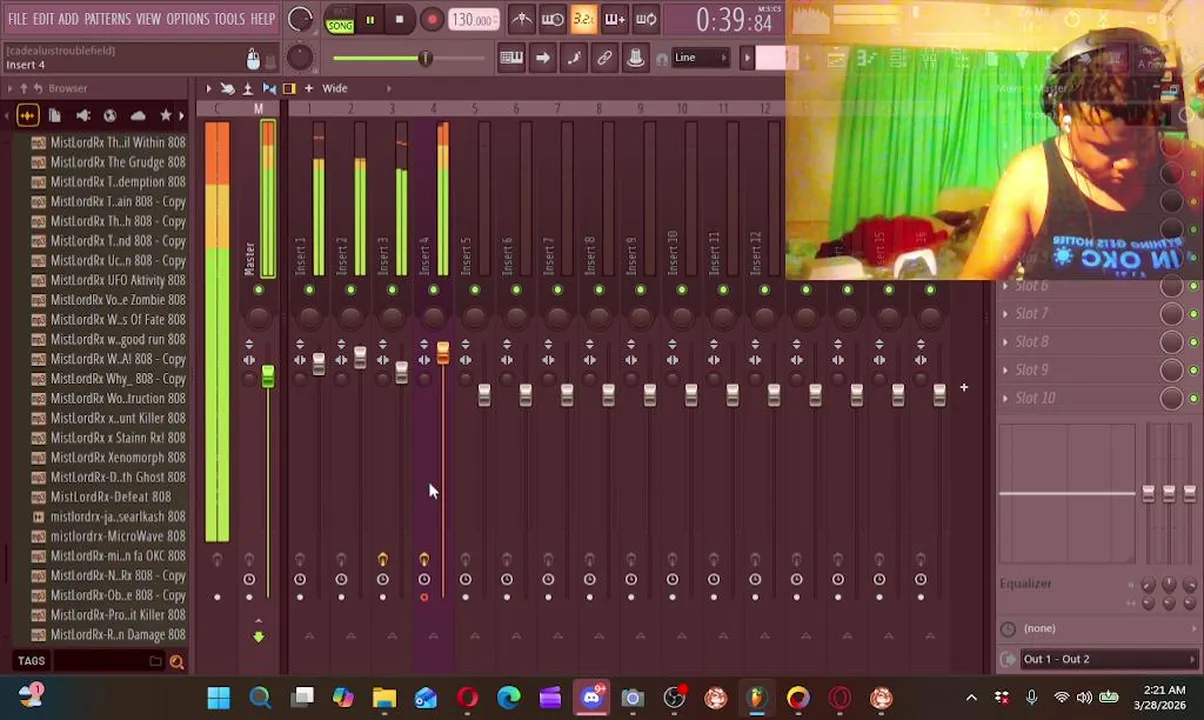Open the ADD menu
1204x720 pixels.
coord(68,19)
